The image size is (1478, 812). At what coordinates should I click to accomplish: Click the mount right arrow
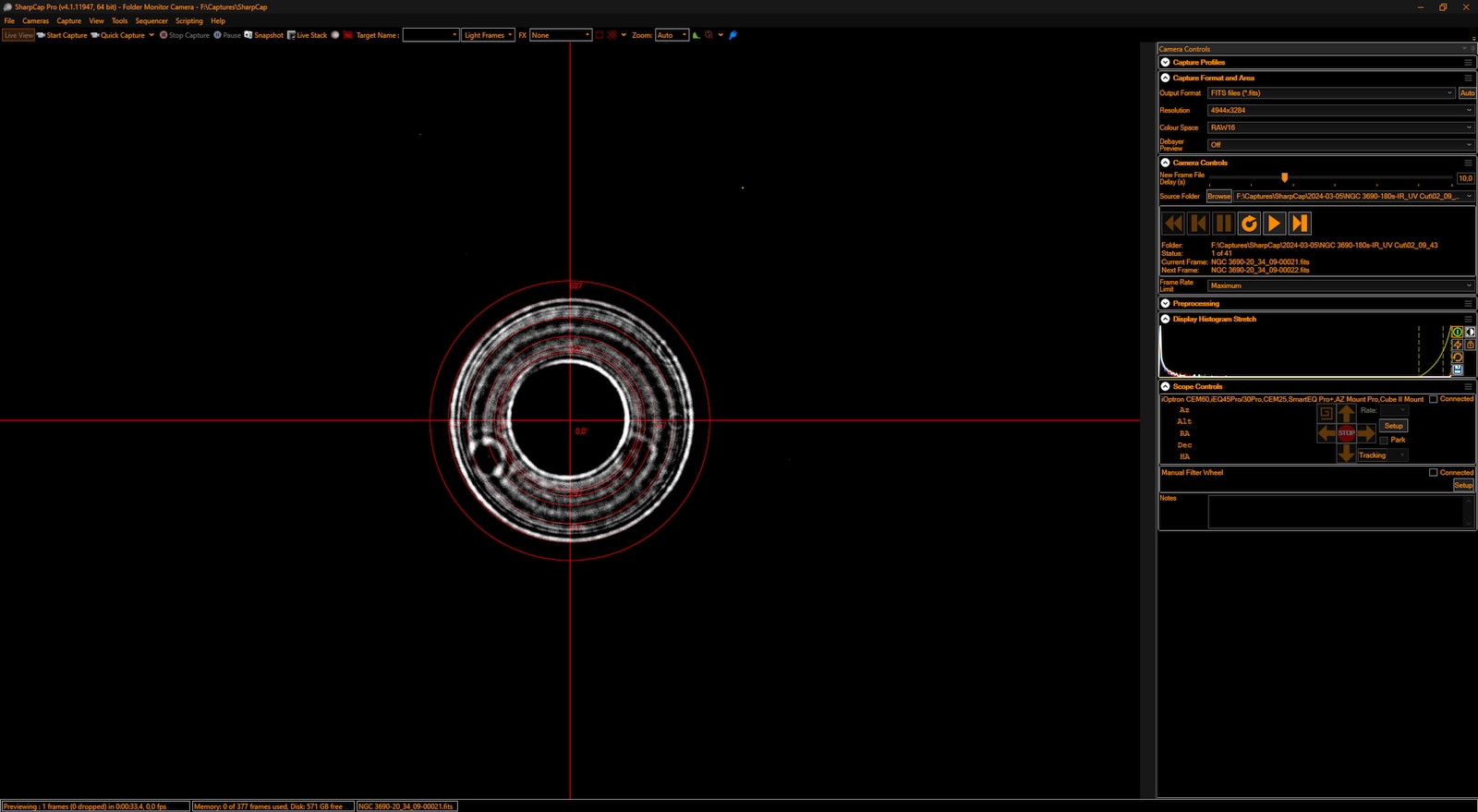[x=1366, y=433]
